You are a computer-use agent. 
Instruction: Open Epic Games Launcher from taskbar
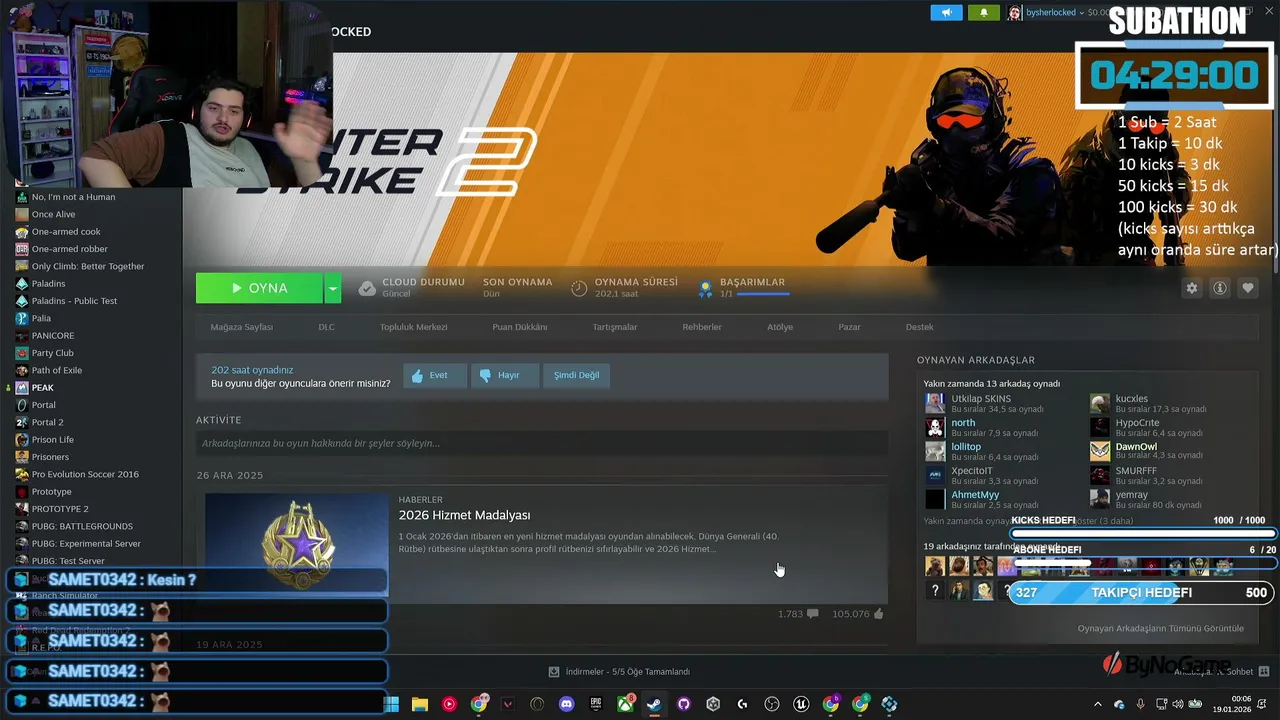pos(596,704)
